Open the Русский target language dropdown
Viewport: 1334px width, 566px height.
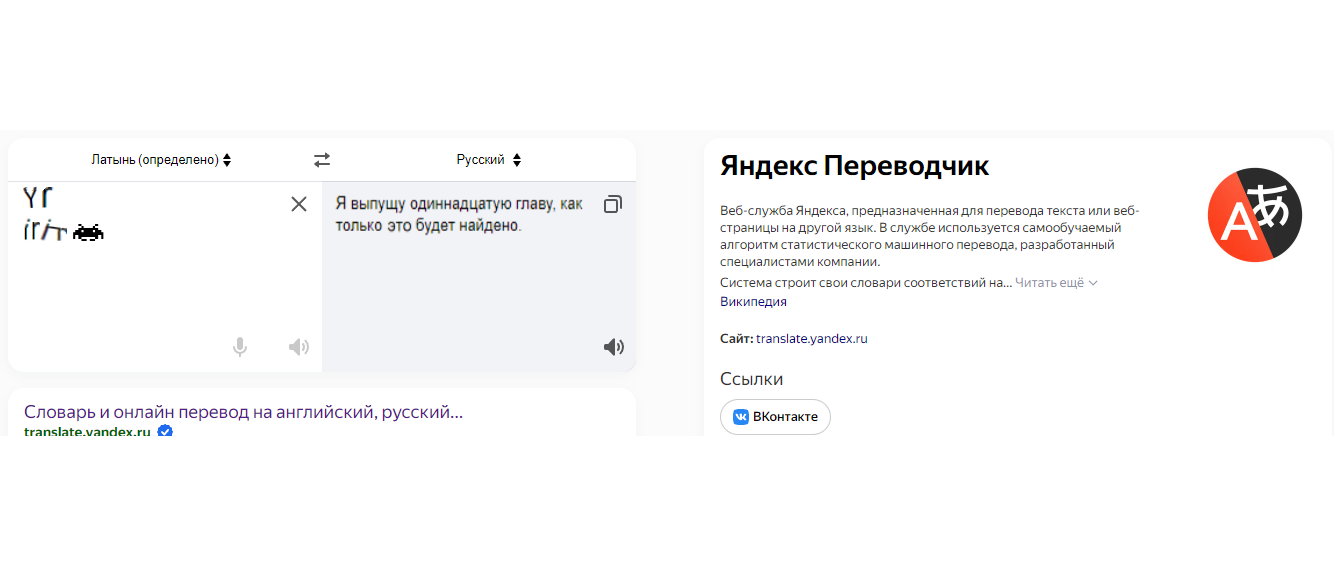[x=489, y=160]
